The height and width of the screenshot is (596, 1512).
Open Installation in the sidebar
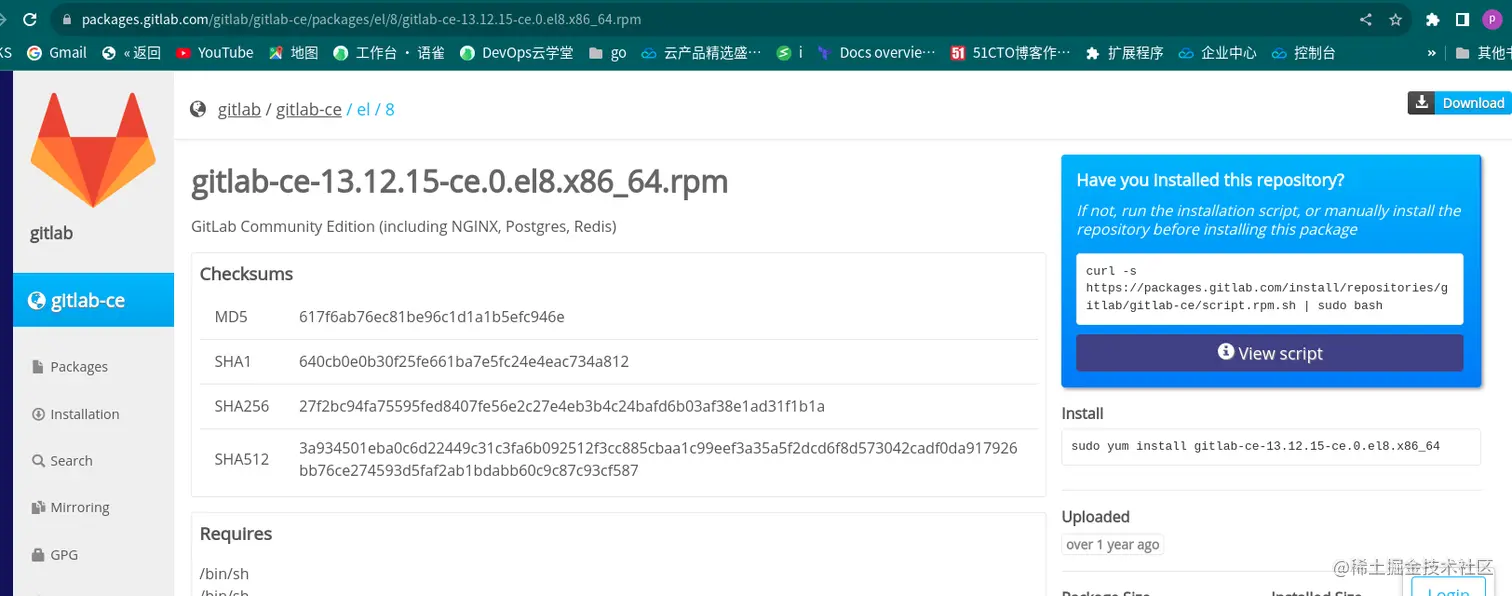pyautogui.click(x=75, y=414)
